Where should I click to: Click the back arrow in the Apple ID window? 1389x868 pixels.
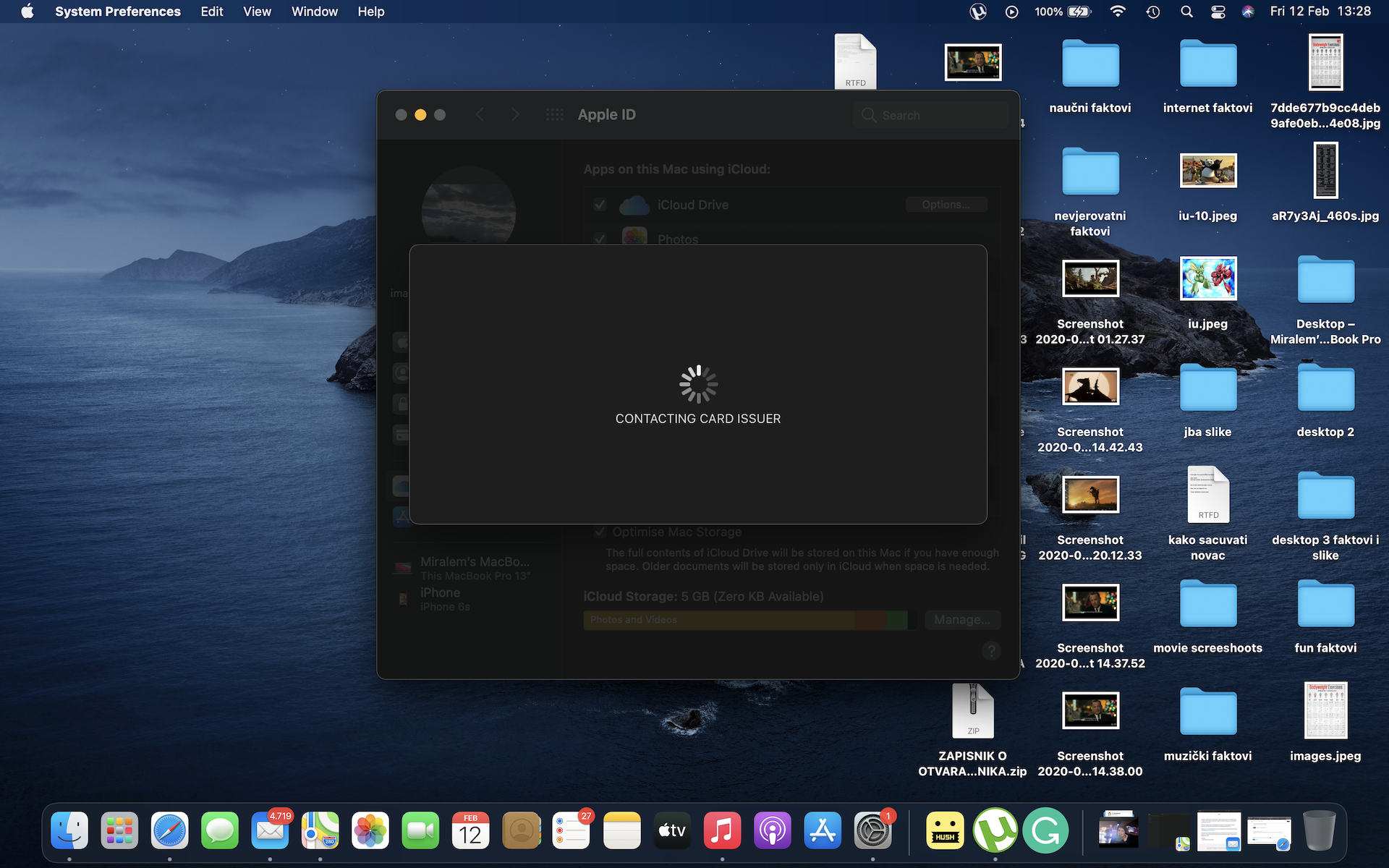tap(480, 115)
